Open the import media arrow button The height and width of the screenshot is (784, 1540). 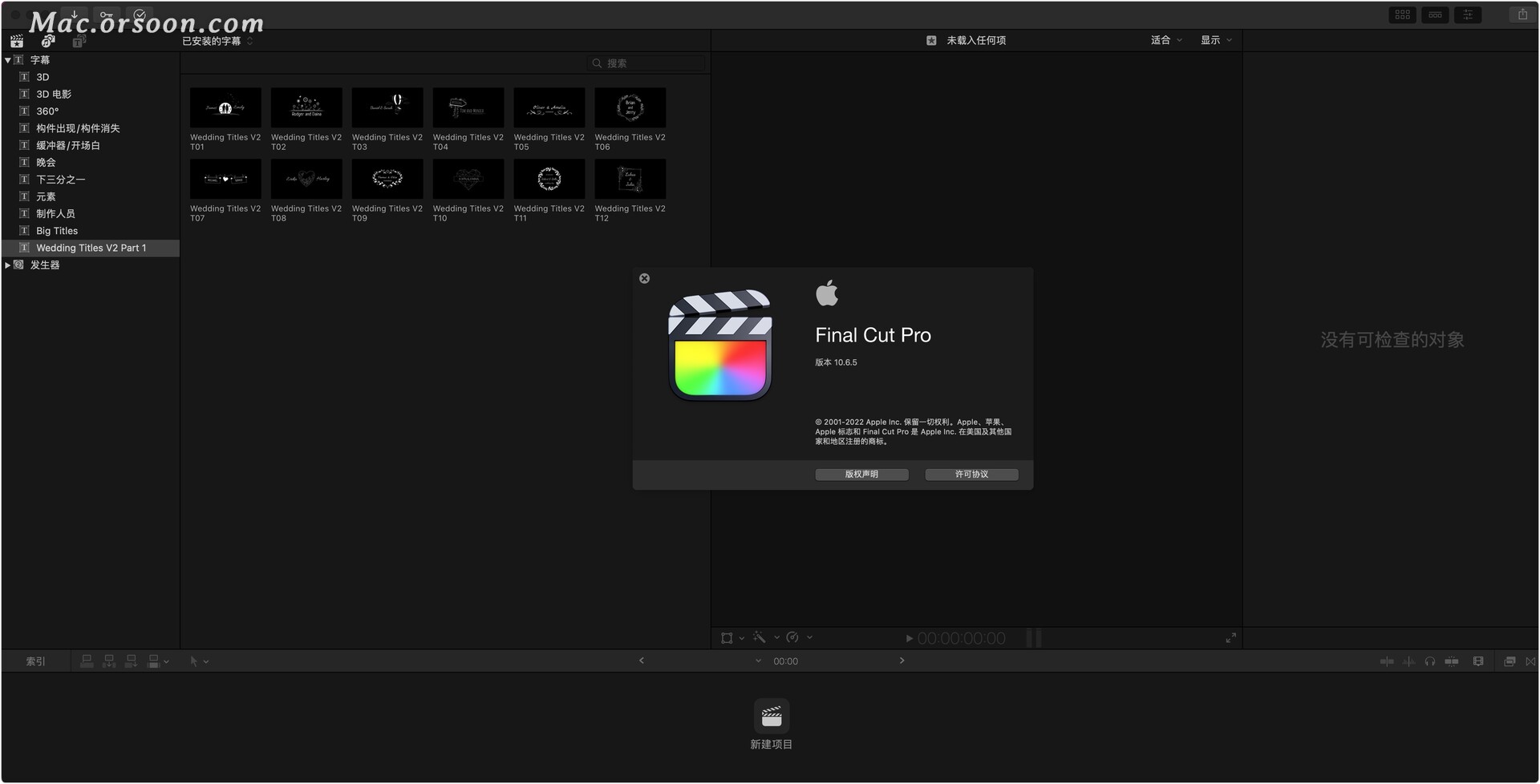tap(74, 14)
